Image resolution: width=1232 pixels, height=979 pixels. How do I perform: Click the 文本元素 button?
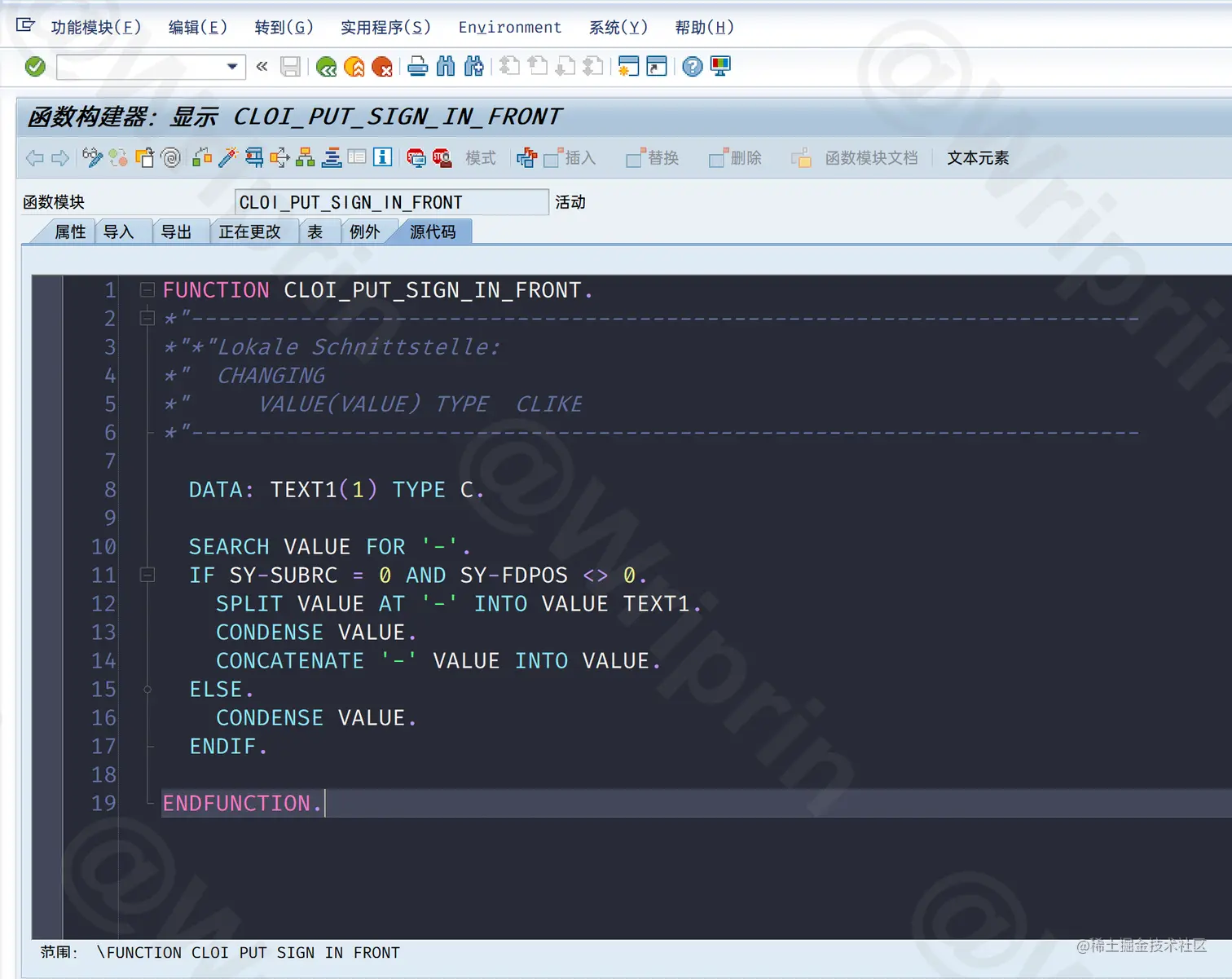pos(977,157)
